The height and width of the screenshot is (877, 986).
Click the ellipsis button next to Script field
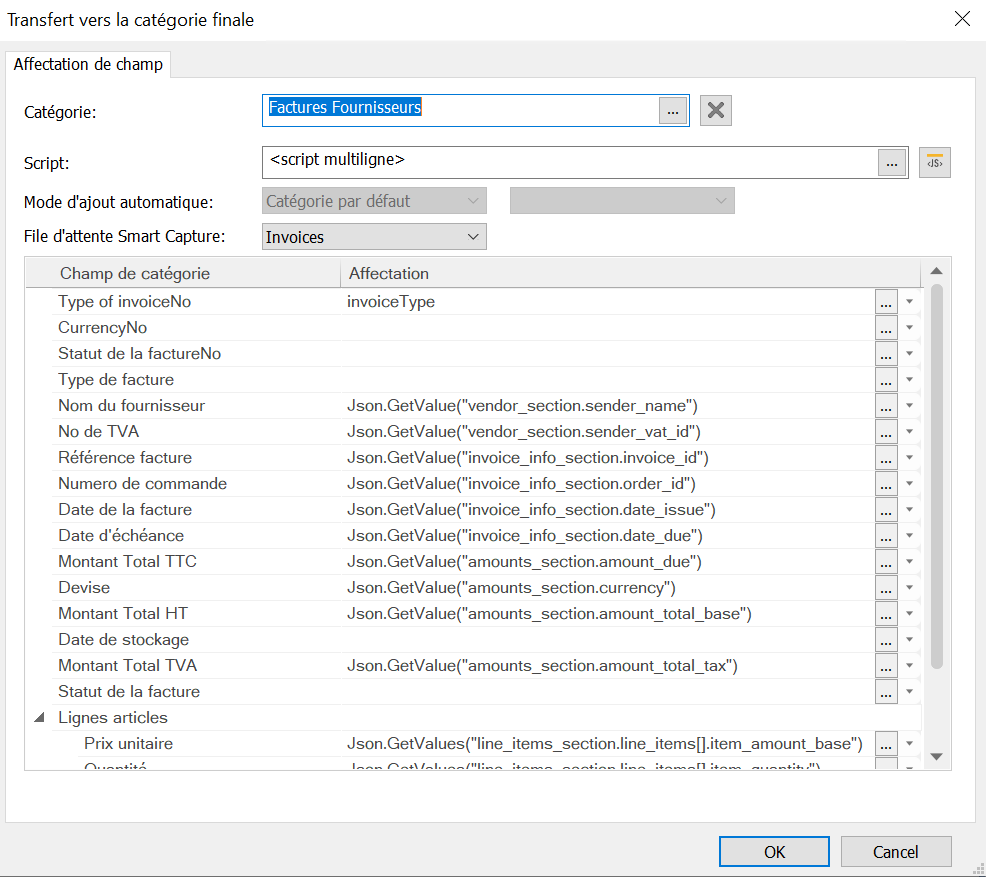pyautogui.click(x=892, y=162)
